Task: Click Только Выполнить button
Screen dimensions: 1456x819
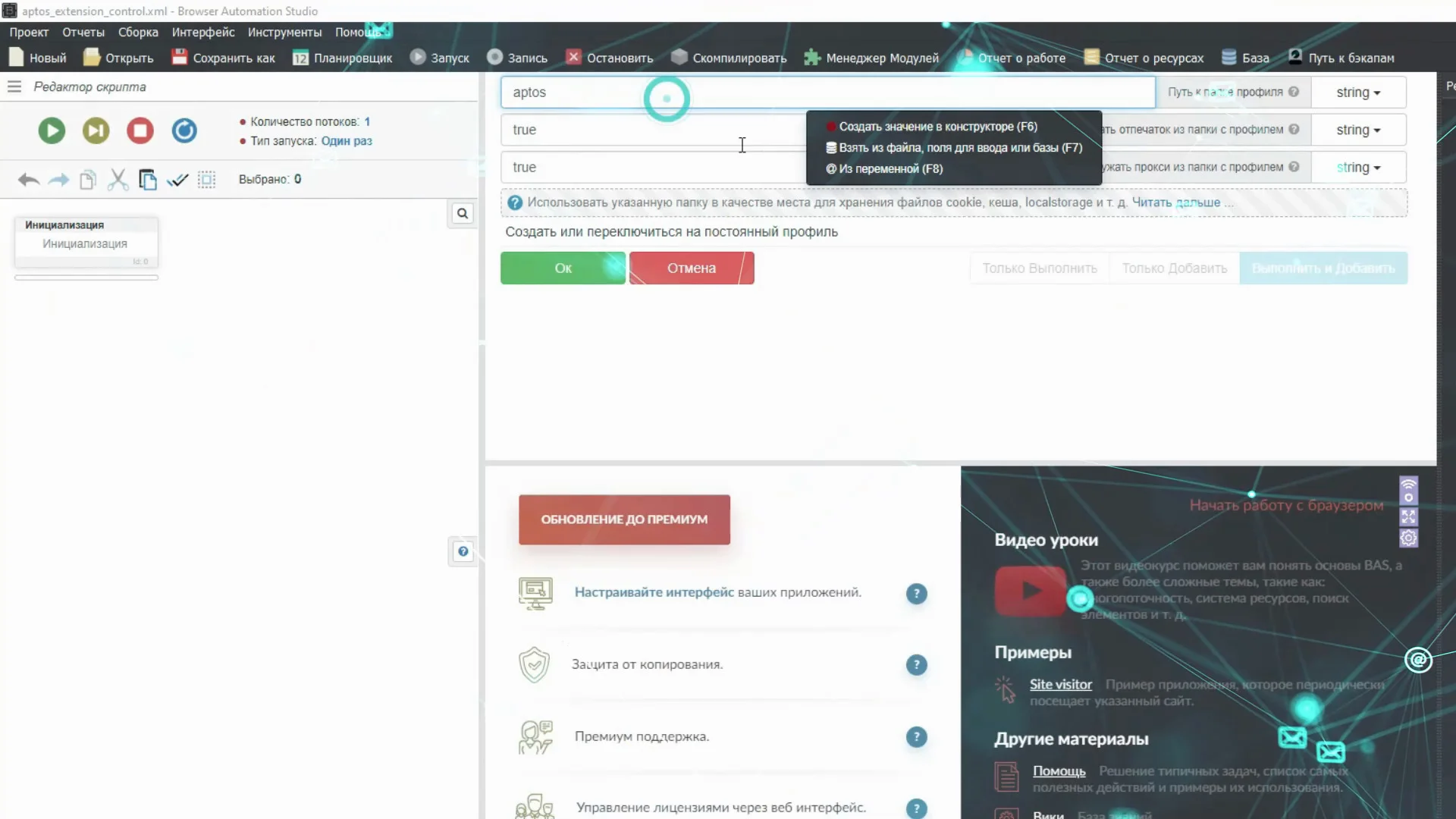Action: 1040,268
